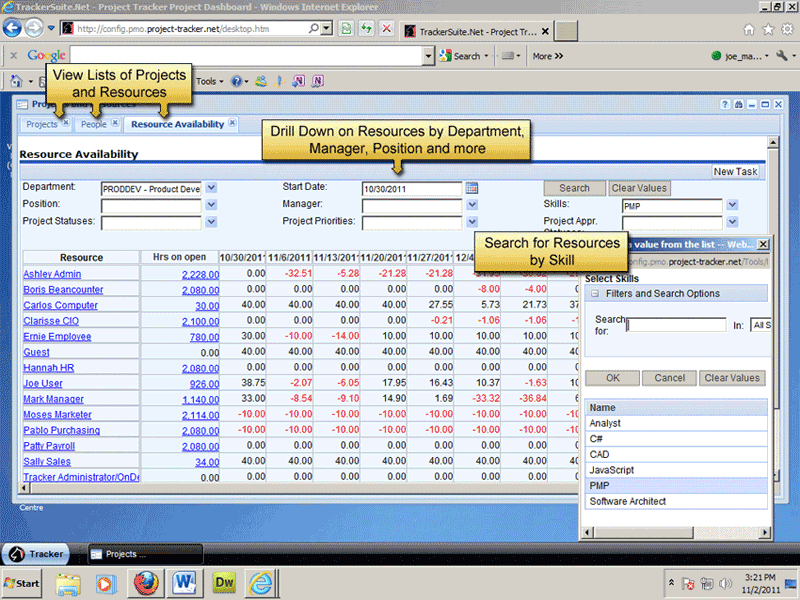
Task: Open the Start Date calendar picker icon
Action: pos(472,188)
